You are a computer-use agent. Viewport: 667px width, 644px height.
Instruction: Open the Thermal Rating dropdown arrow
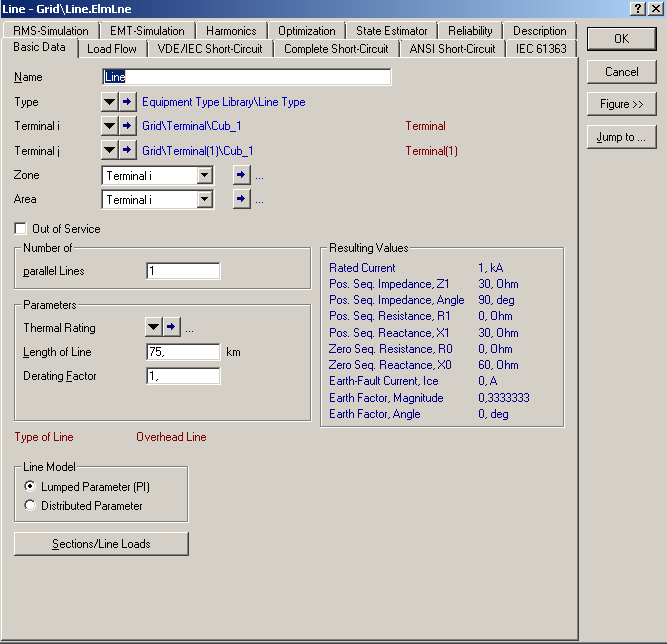click(x=154, y=327)
